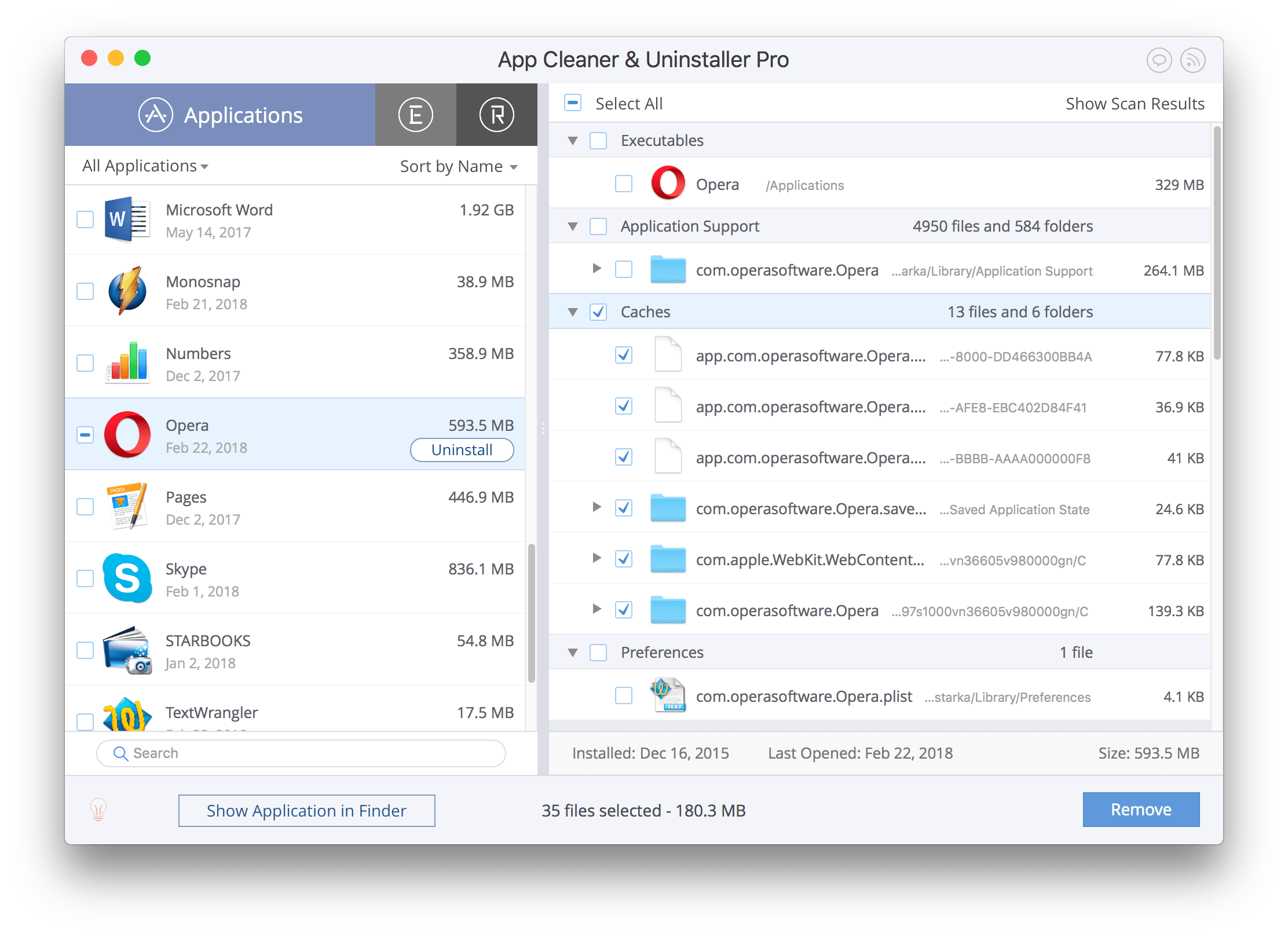Click the Applications panel icon
Screen dimensions: 1288x937
154,113
